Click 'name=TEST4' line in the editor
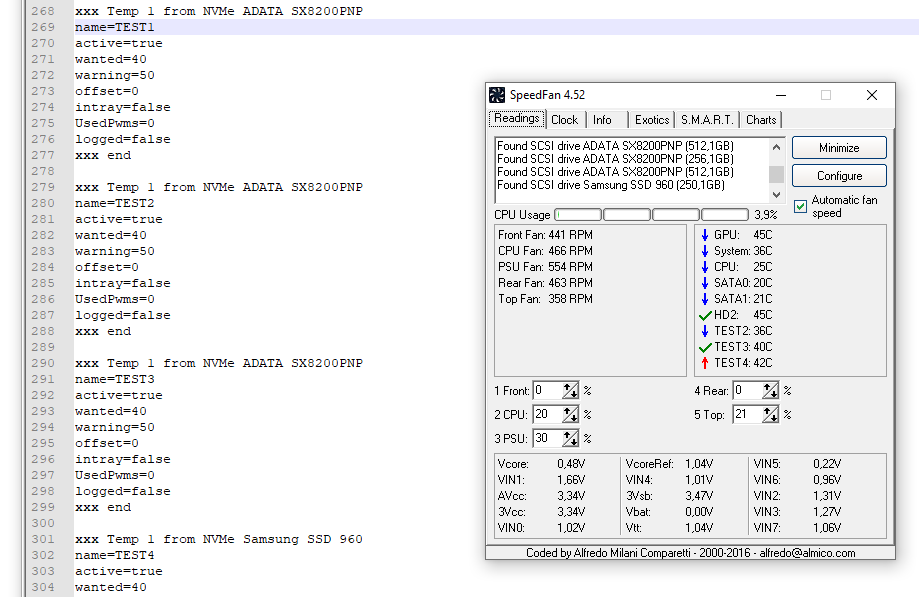Image resolution: width=919 pixels, height=597 pixels. point(115,555)
